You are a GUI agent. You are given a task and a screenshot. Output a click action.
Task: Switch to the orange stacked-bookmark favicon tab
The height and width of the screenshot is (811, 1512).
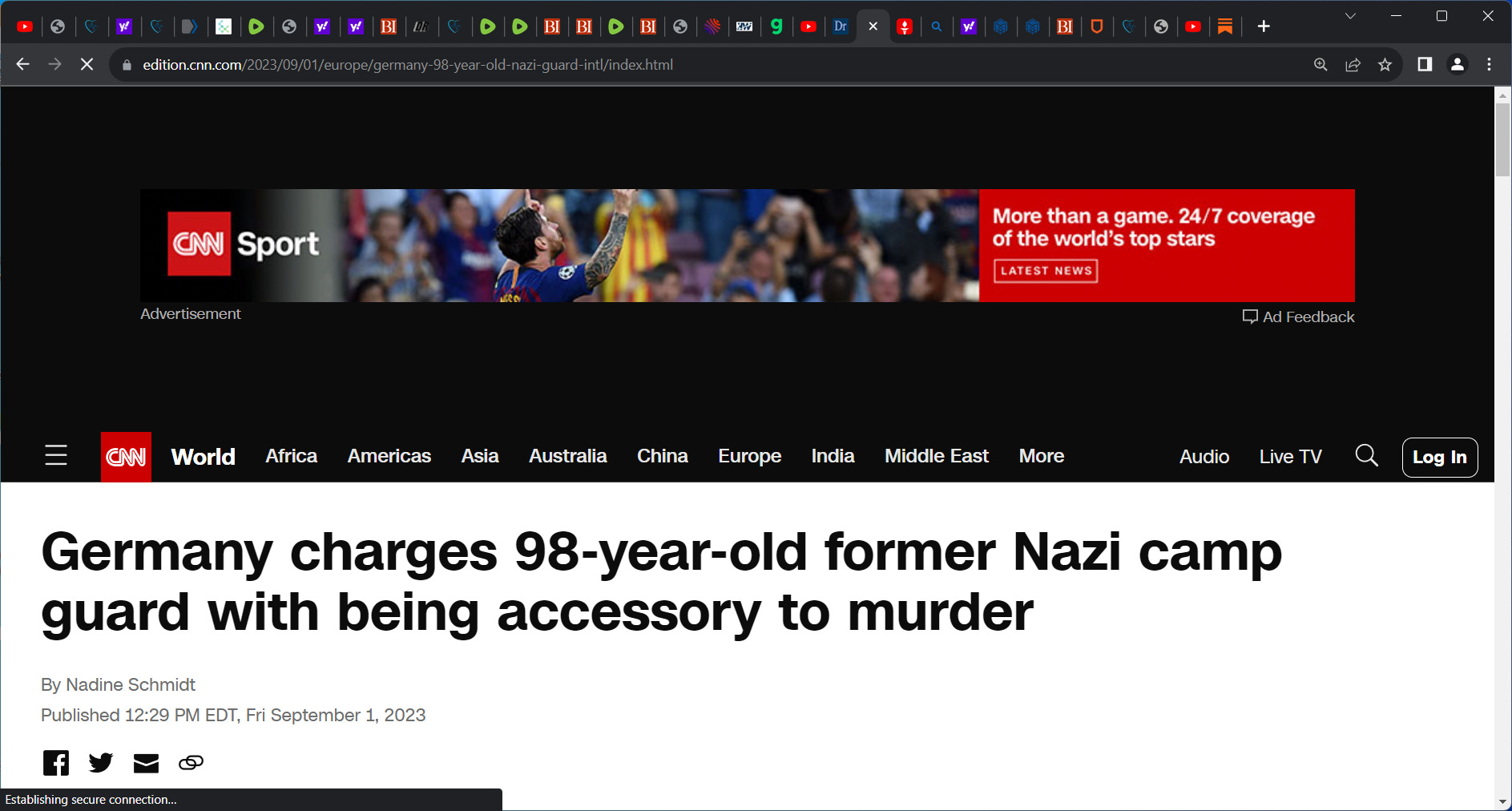click(x=1225, y=26)
